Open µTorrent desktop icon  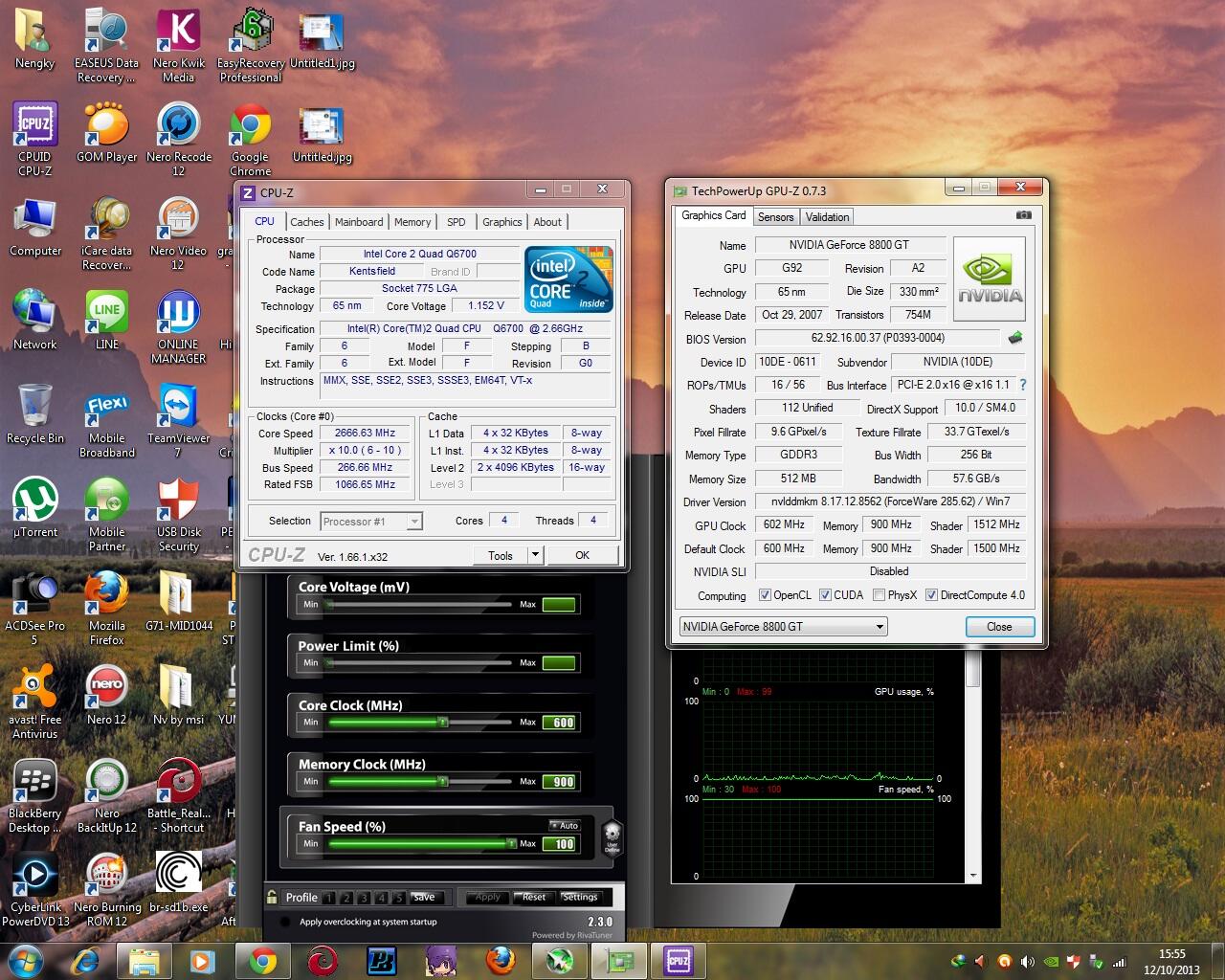[x=35, y=508]
